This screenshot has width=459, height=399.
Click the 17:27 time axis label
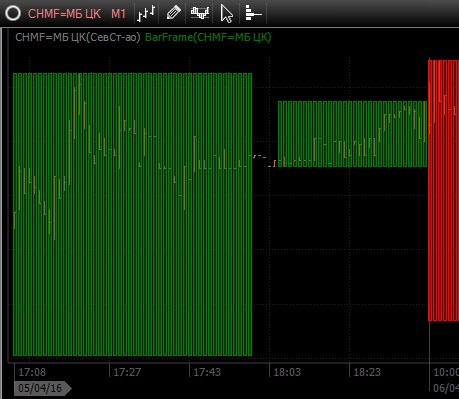click(127, 372)
